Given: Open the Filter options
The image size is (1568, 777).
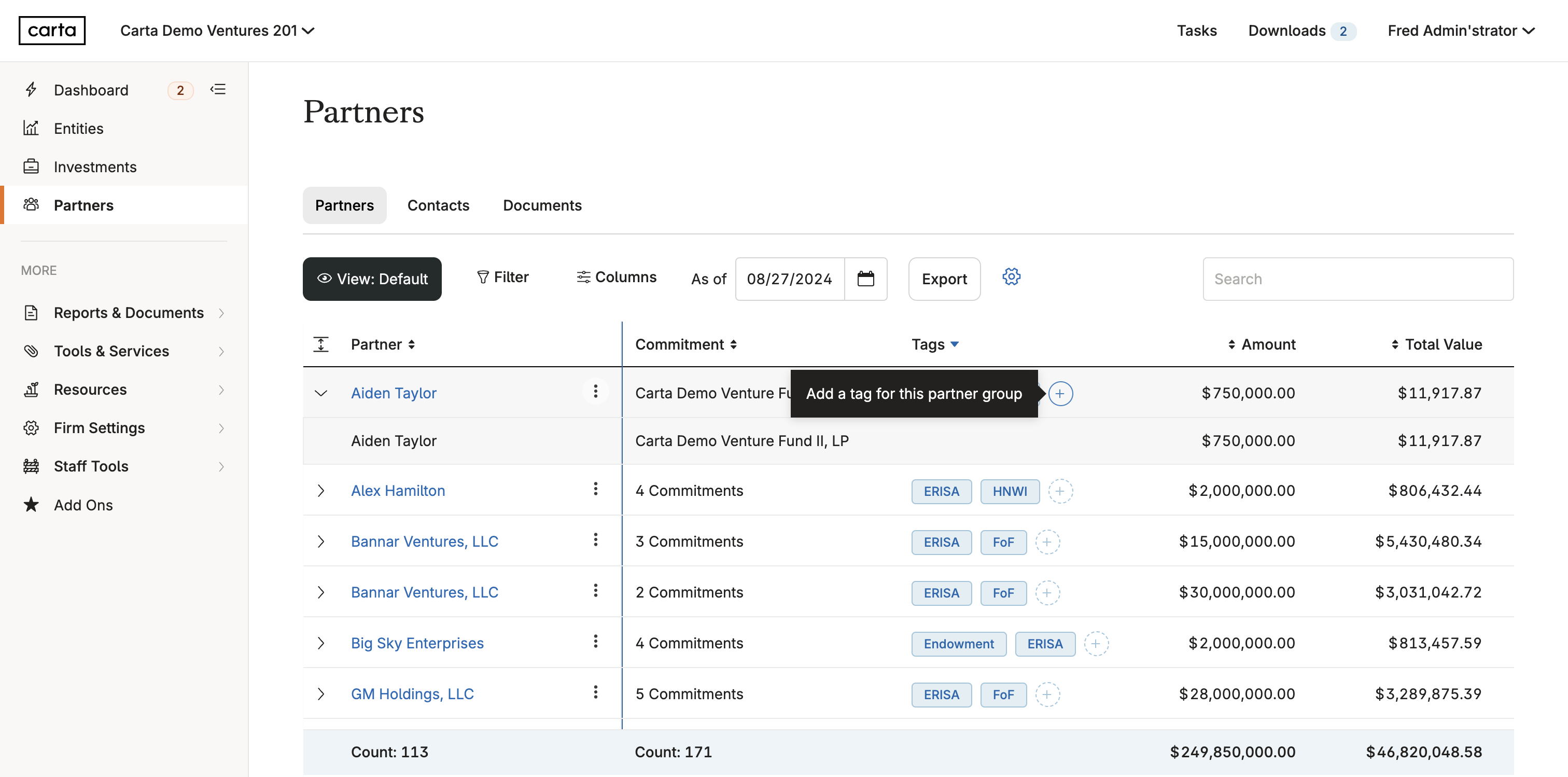Looking at the screenshot, I should (503, 277).
